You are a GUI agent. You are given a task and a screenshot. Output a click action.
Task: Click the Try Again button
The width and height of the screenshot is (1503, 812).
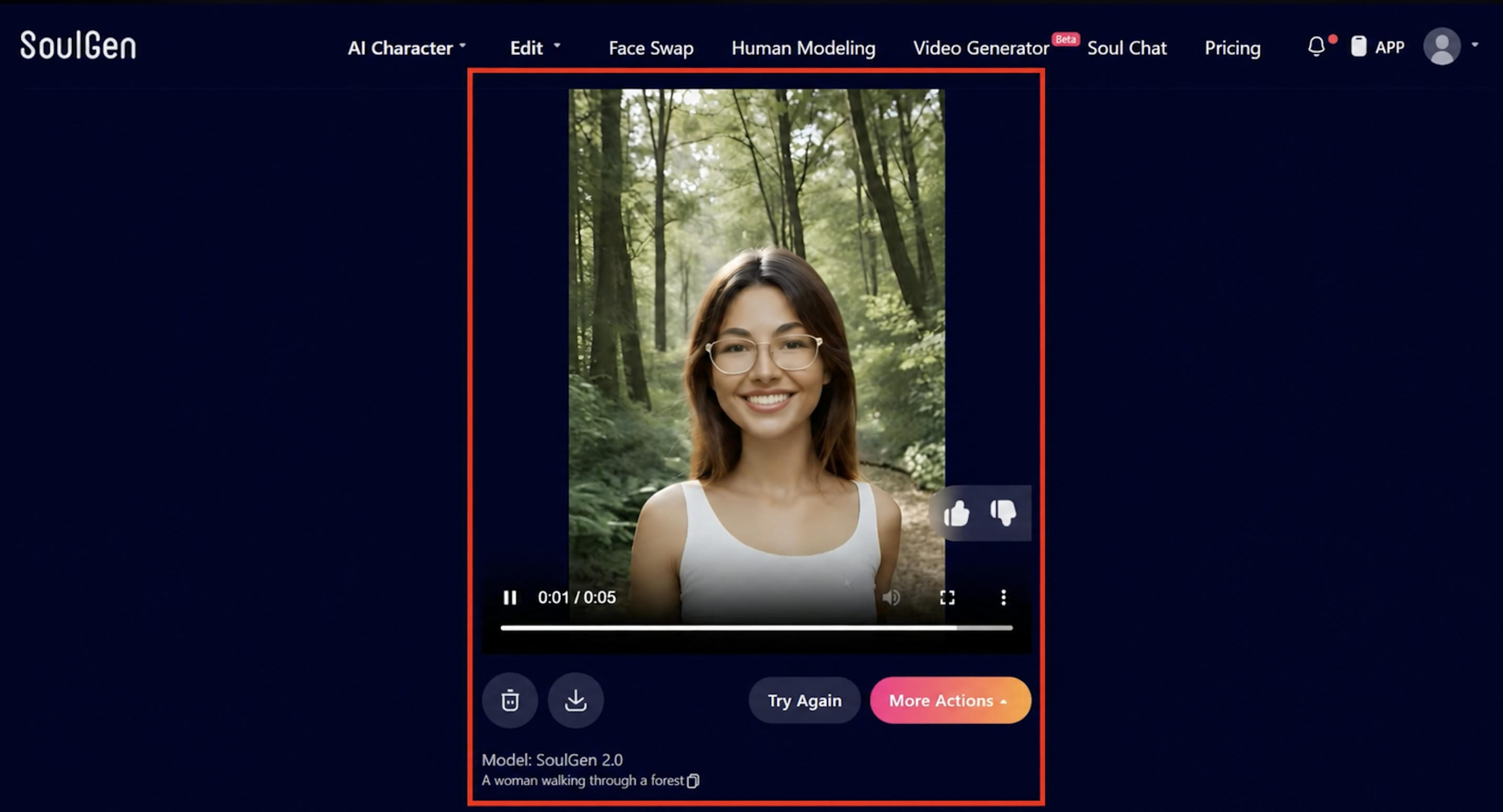point(804,700)
